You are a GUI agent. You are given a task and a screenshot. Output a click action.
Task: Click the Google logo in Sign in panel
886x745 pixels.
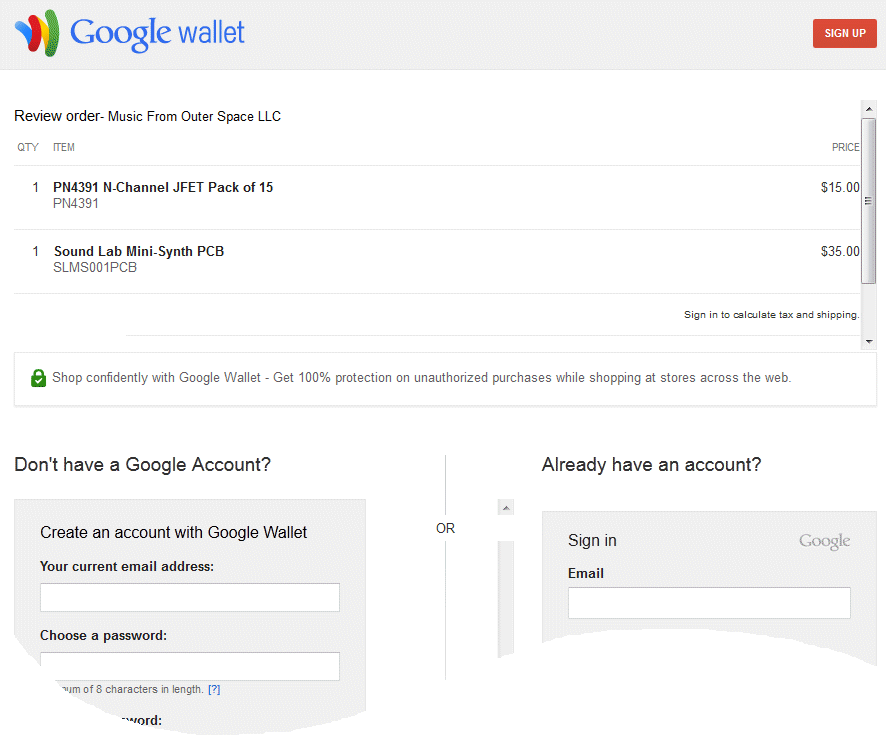coord(824,541)
